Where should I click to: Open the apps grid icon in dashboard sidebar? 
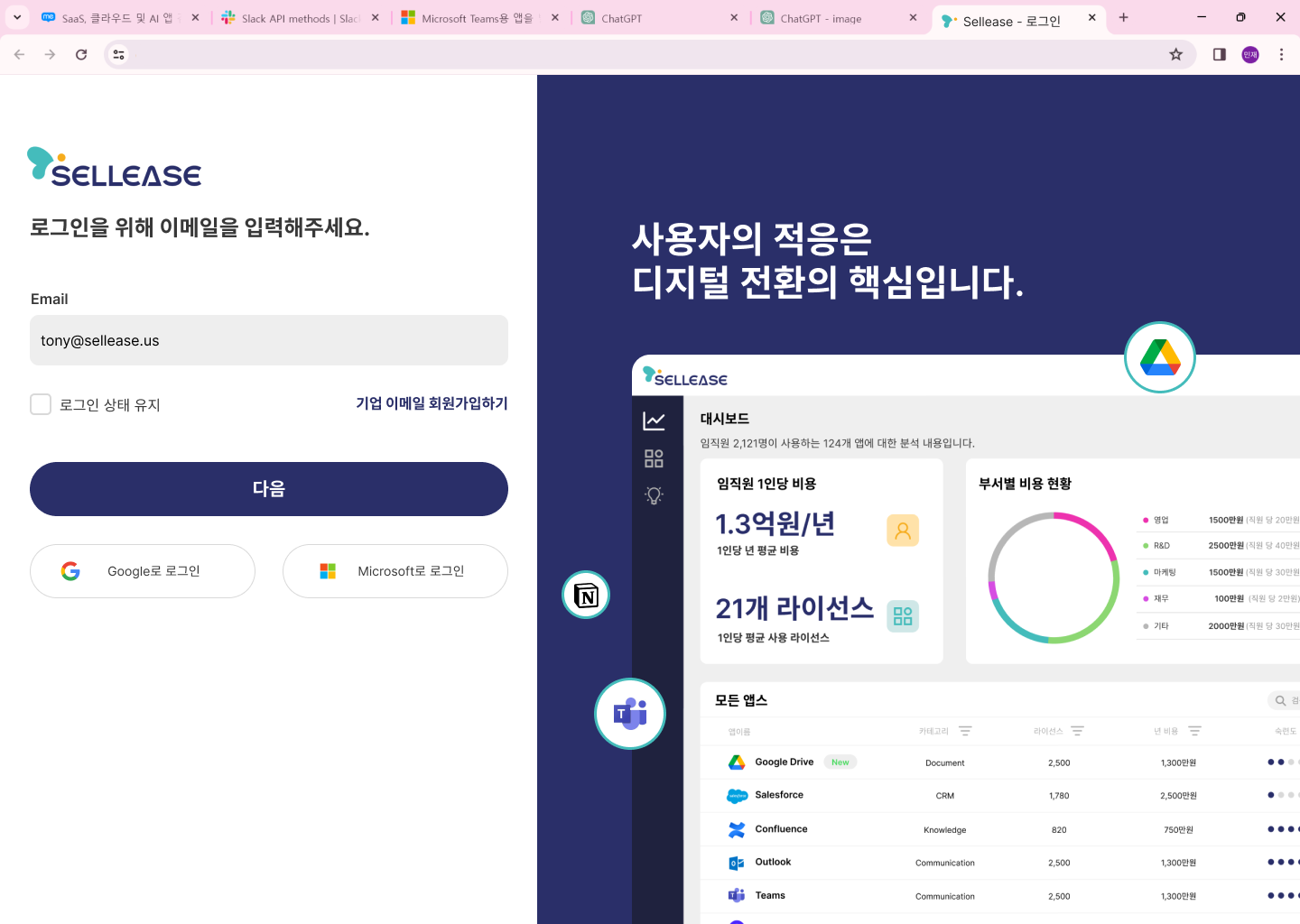(x=654, y=458)
